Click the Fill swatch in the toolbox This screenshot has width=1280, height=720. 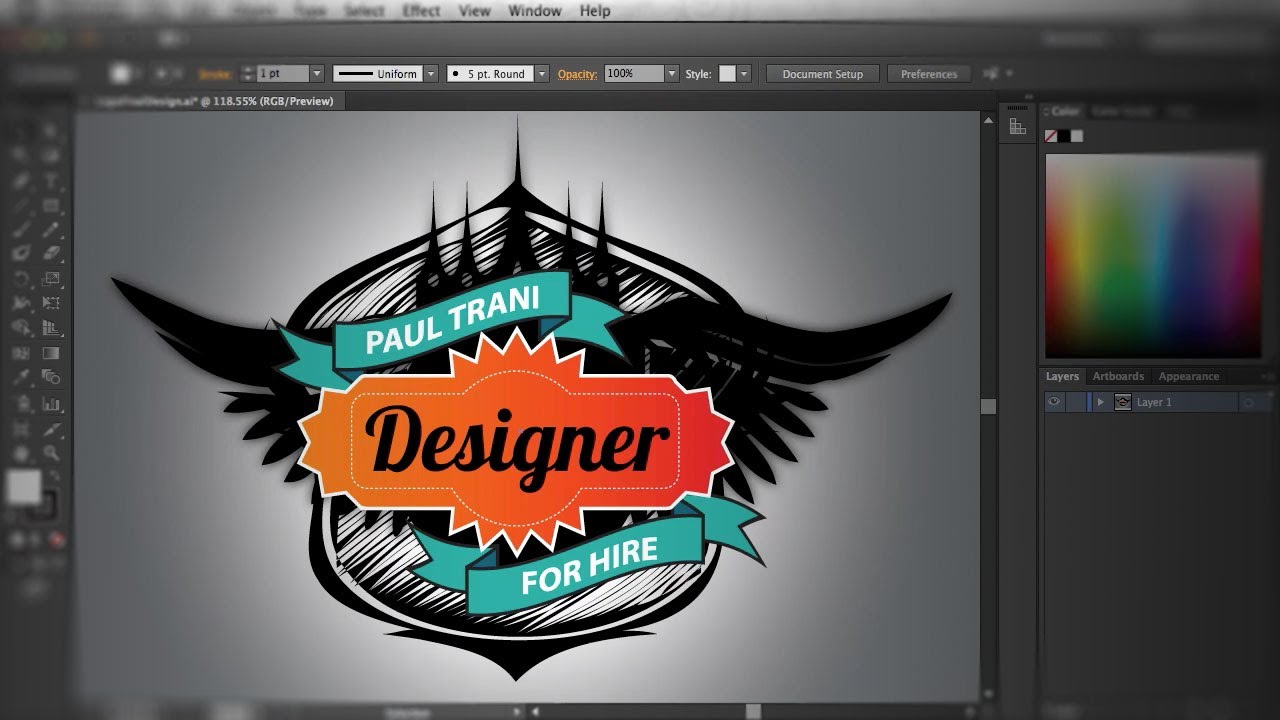(x=22, y=485)
